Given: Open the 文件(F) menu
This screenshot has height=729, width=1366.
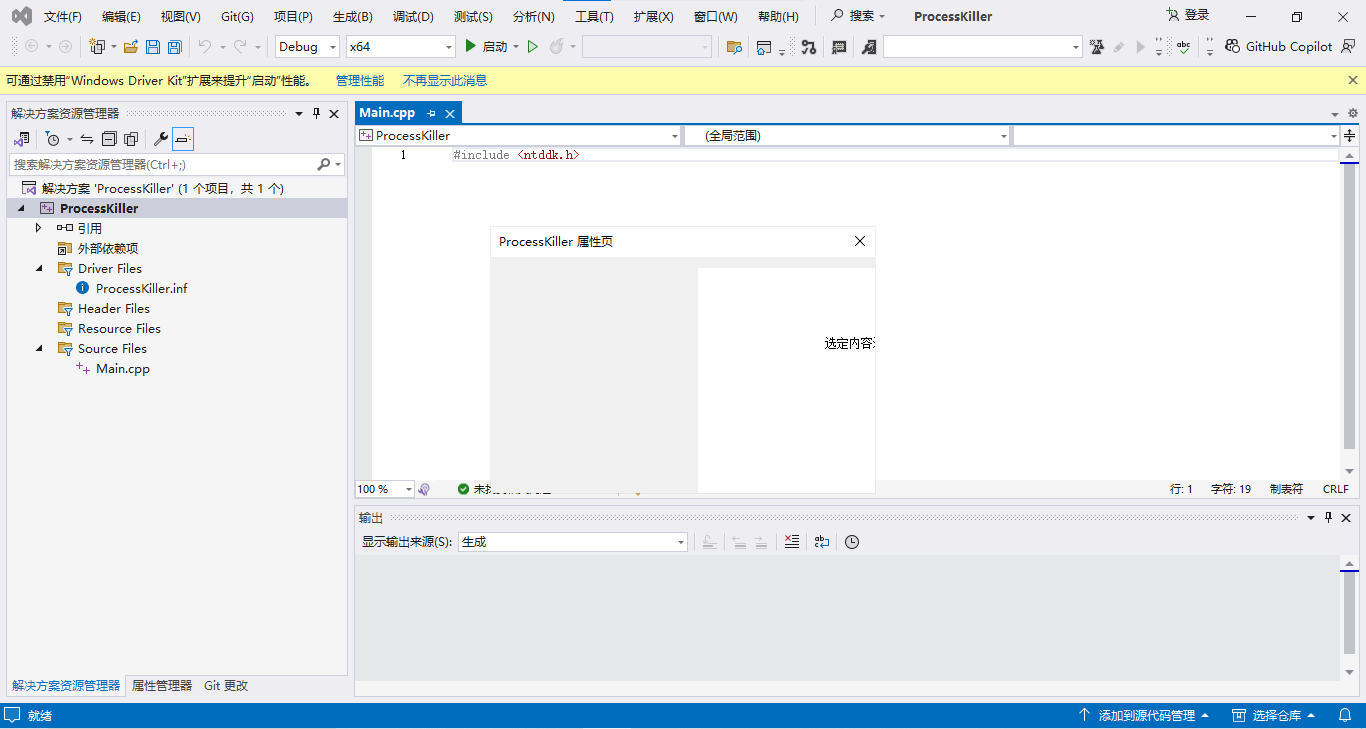Looking at the screenshot, I should [63, 16].
